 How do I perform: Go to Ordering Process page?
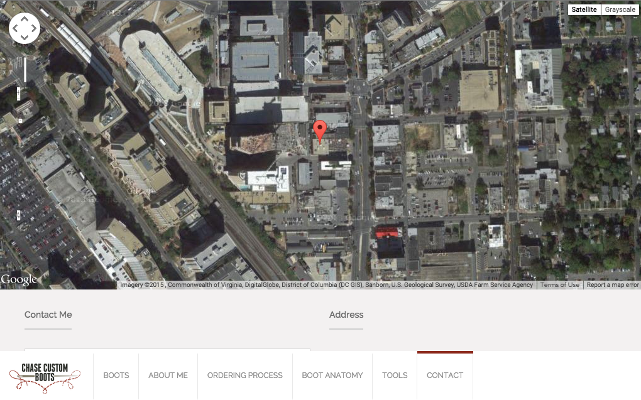click(244, 375)
